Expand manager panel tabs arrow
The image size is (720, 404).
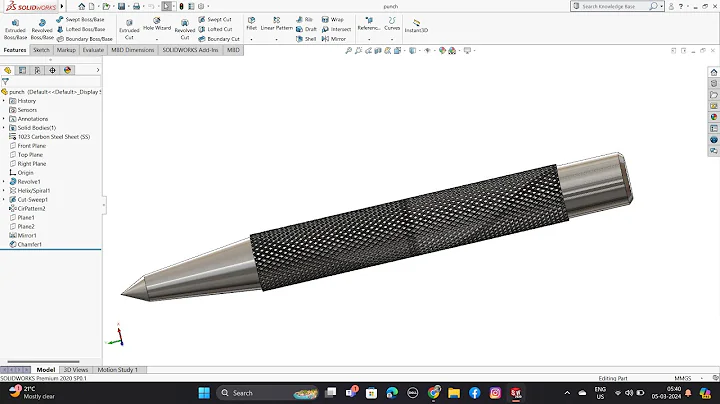click(98, 70)
